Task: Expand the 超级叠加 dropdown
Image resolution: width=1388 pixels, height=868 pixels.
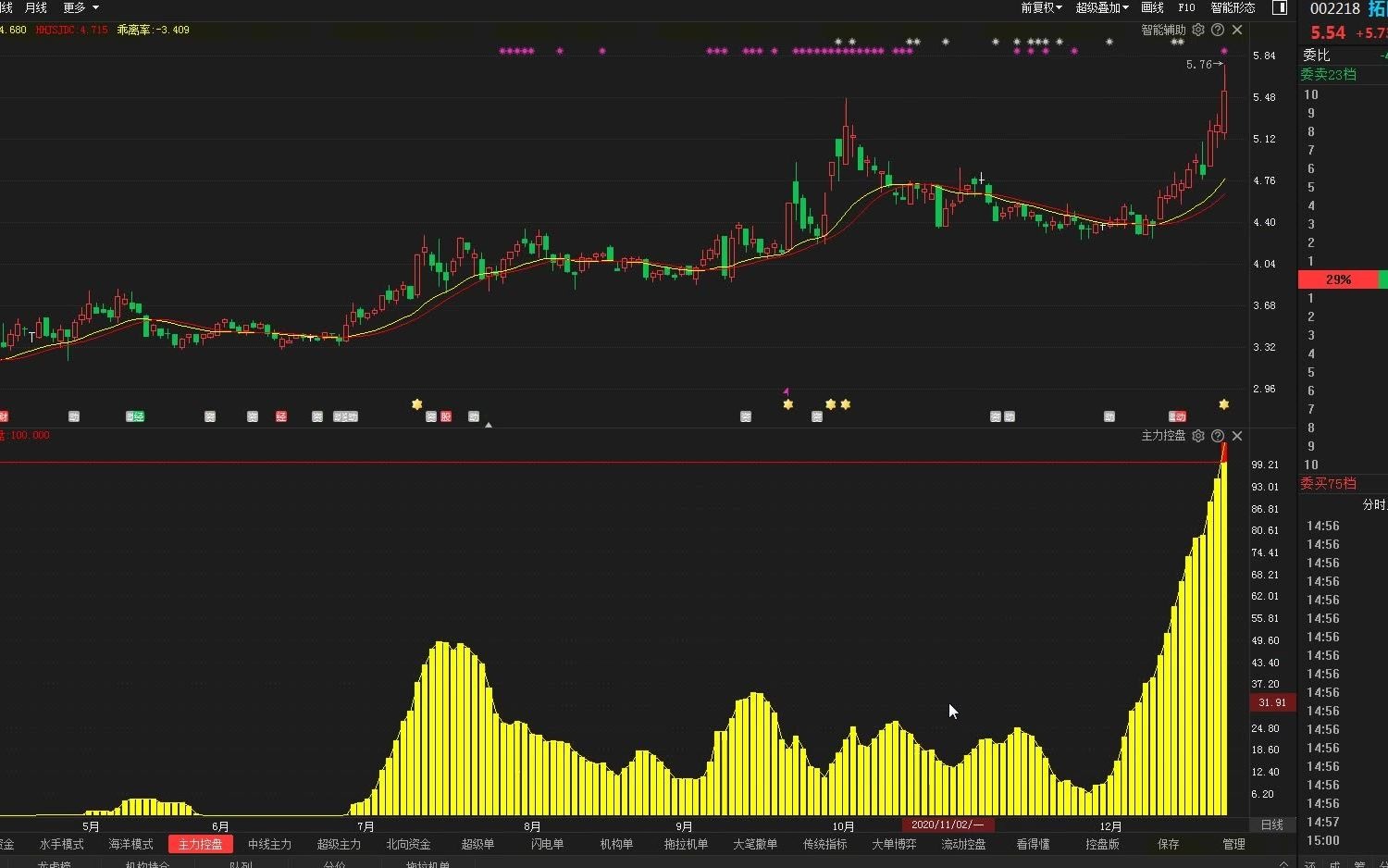Action: tap(1102, 7)
